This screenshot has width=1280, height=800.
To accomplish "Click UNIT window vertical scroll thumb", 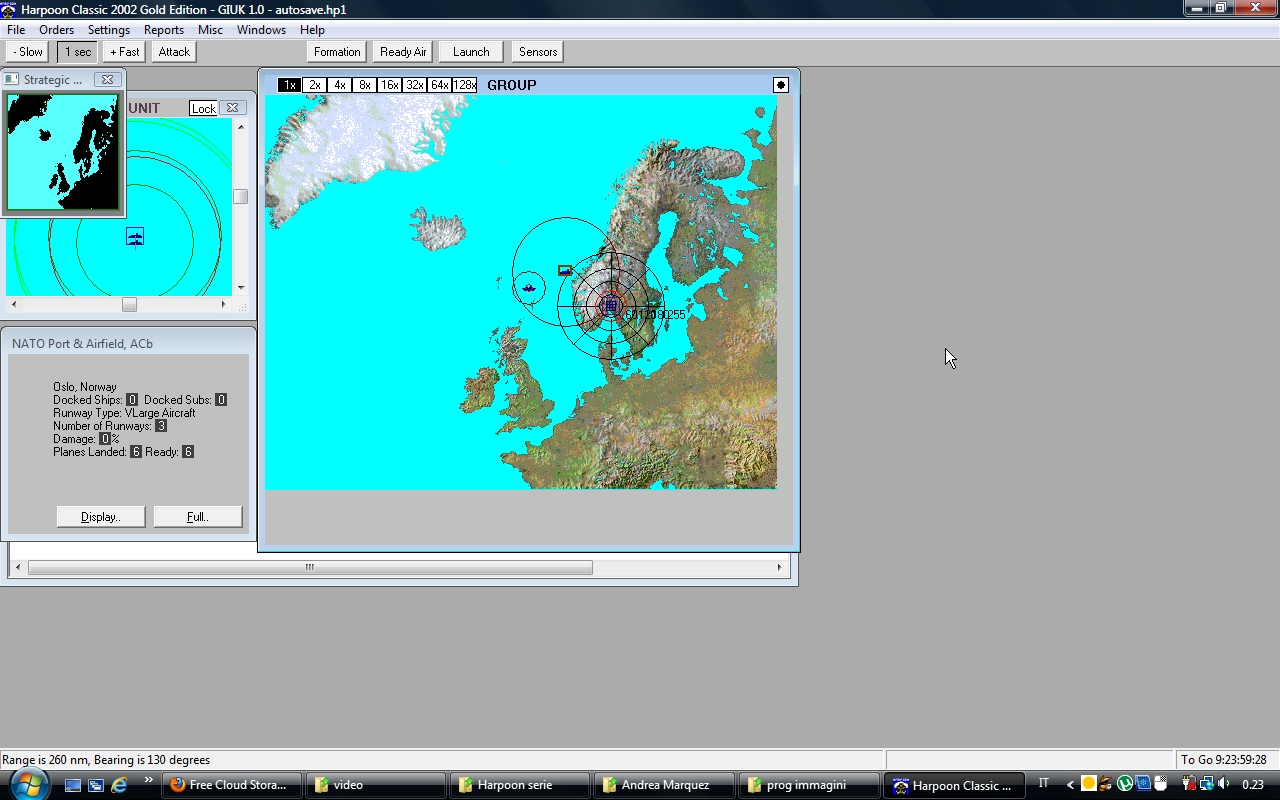I will [x=241, y=197].
